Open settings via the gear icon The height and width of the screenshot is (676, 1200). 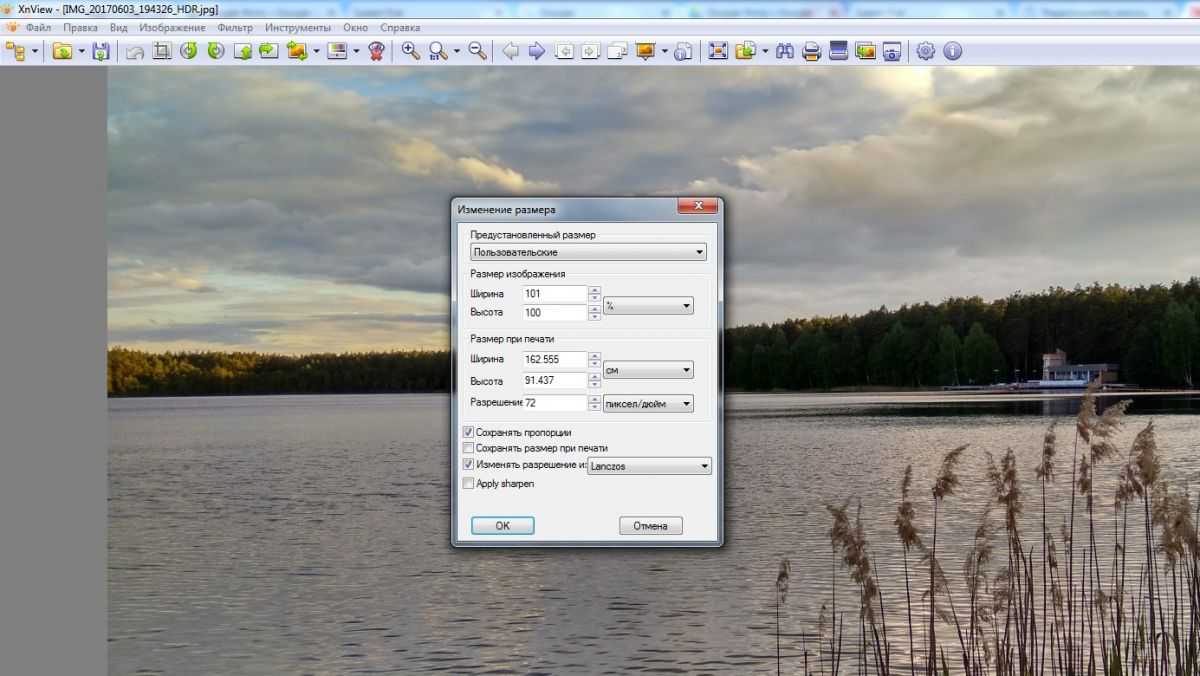tap(926, 51)
